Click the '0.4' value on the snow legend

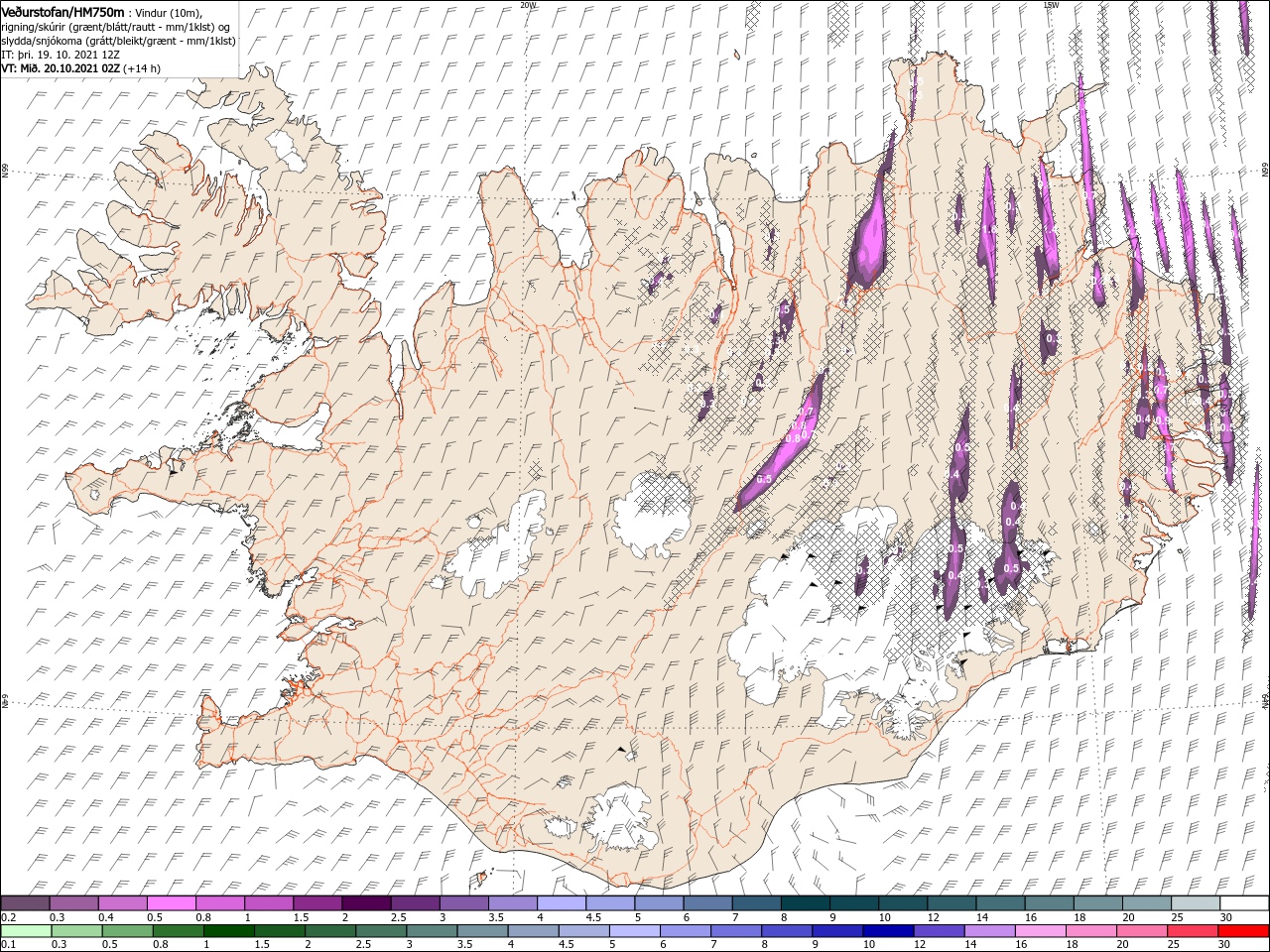pos(106,917)
